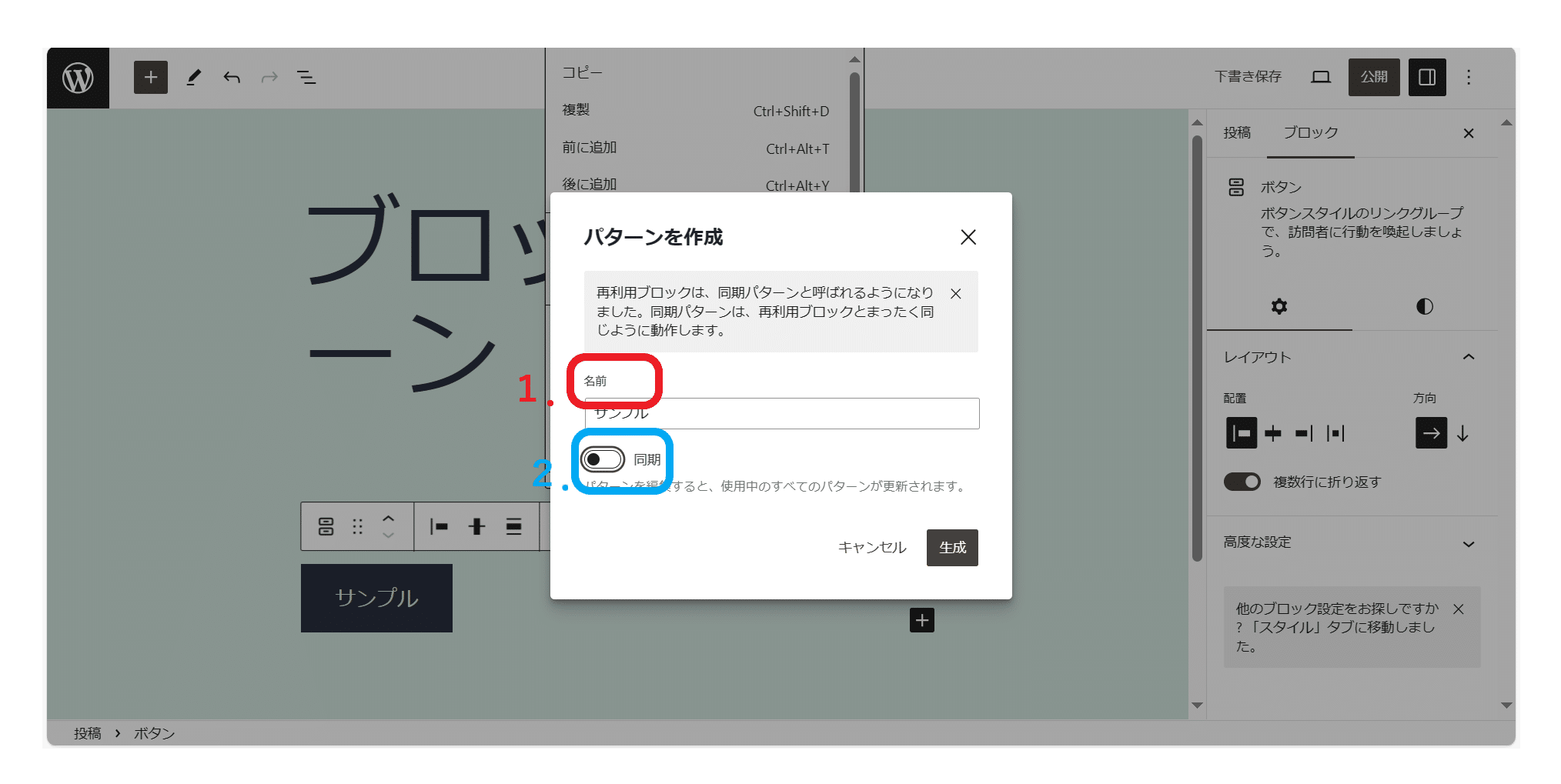Click the undo arrow icon
The width and height of the screenshot is (1561, 784).
pos(232,78)
